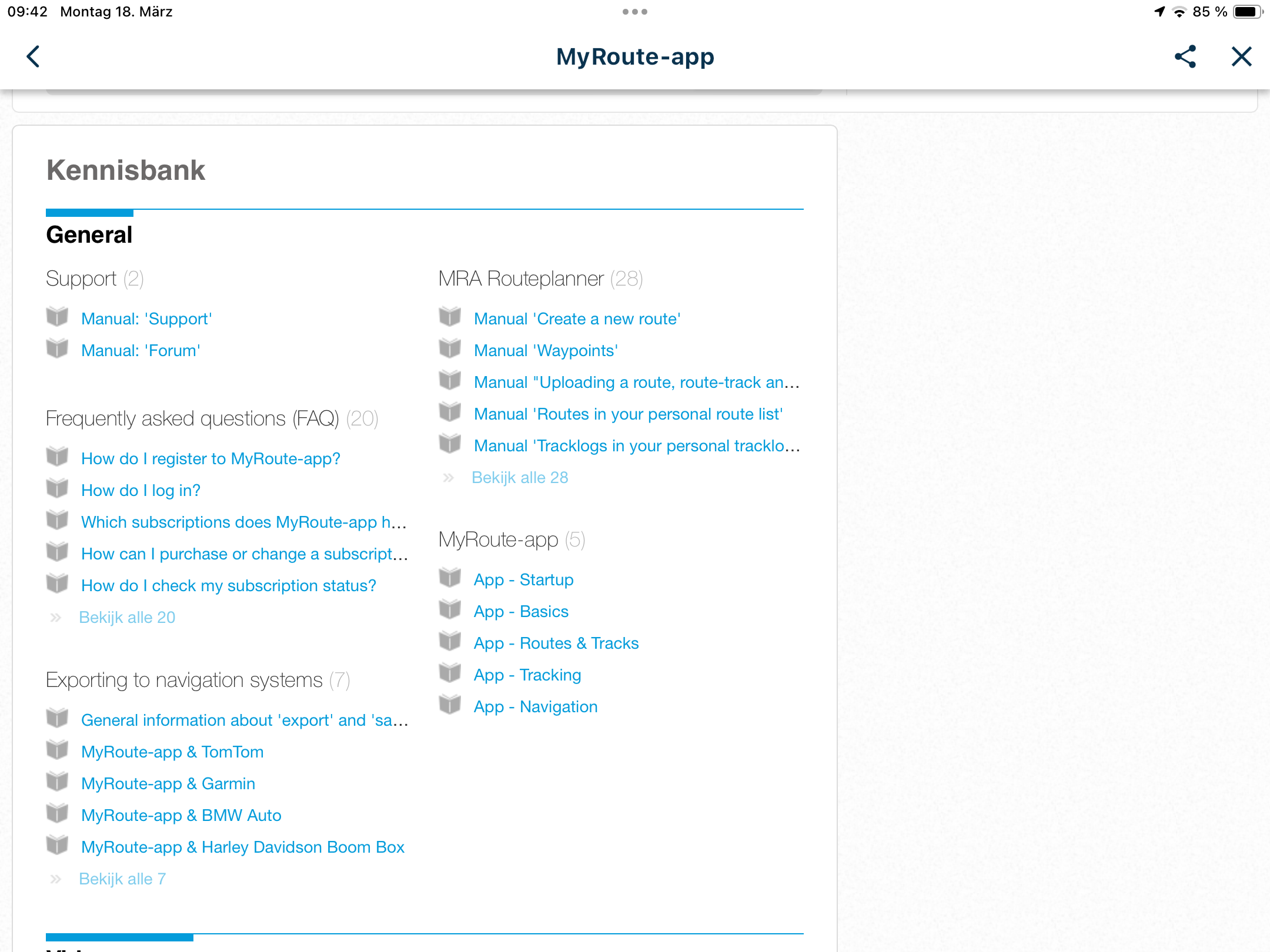Open How do I register to MyRoute-app?
The height and width of the screenshot is (952, 1270).
[210, 458]
